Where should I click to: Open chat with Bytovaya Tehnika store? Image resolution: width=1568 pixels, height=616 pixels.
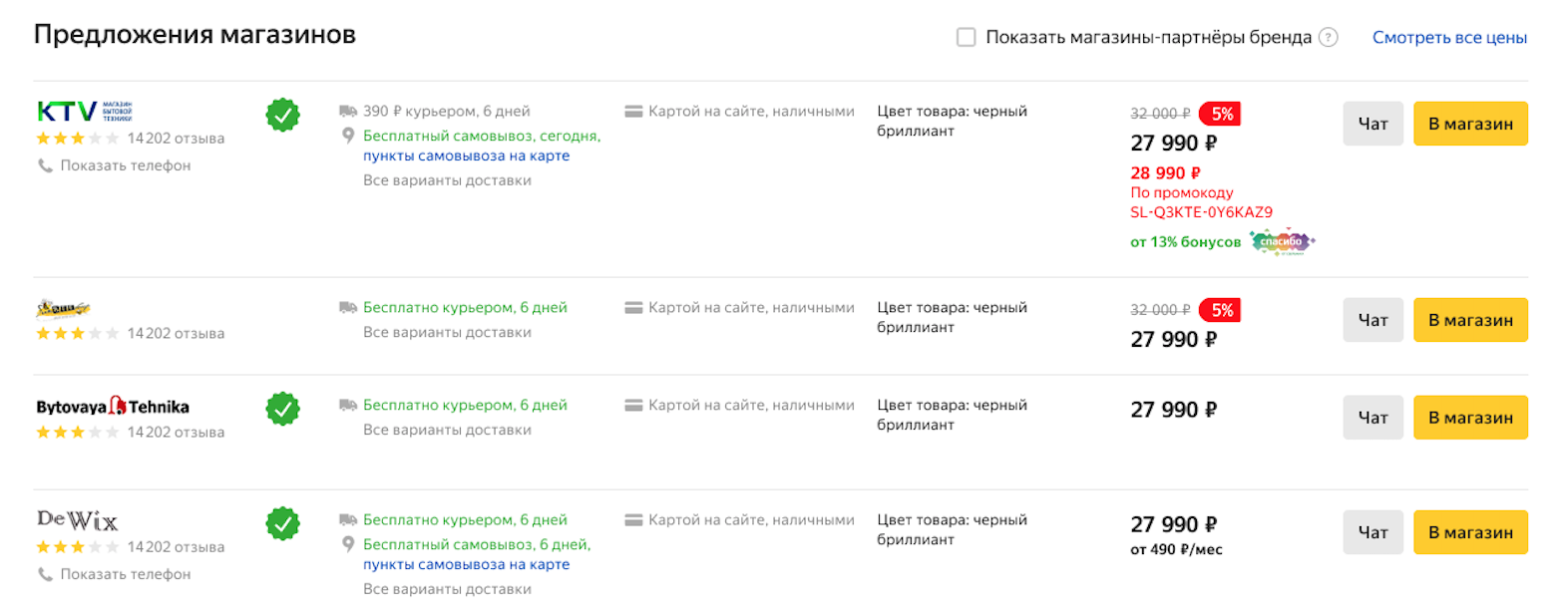pos(1372,418)
